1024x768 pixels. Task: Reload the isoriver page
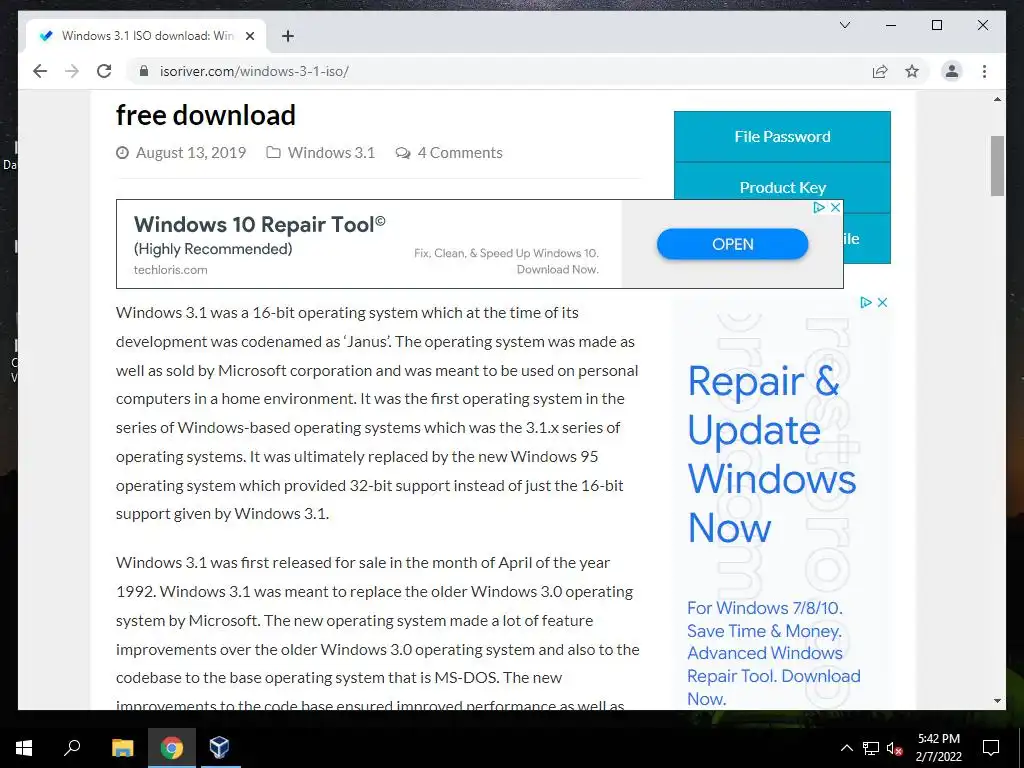104,71
